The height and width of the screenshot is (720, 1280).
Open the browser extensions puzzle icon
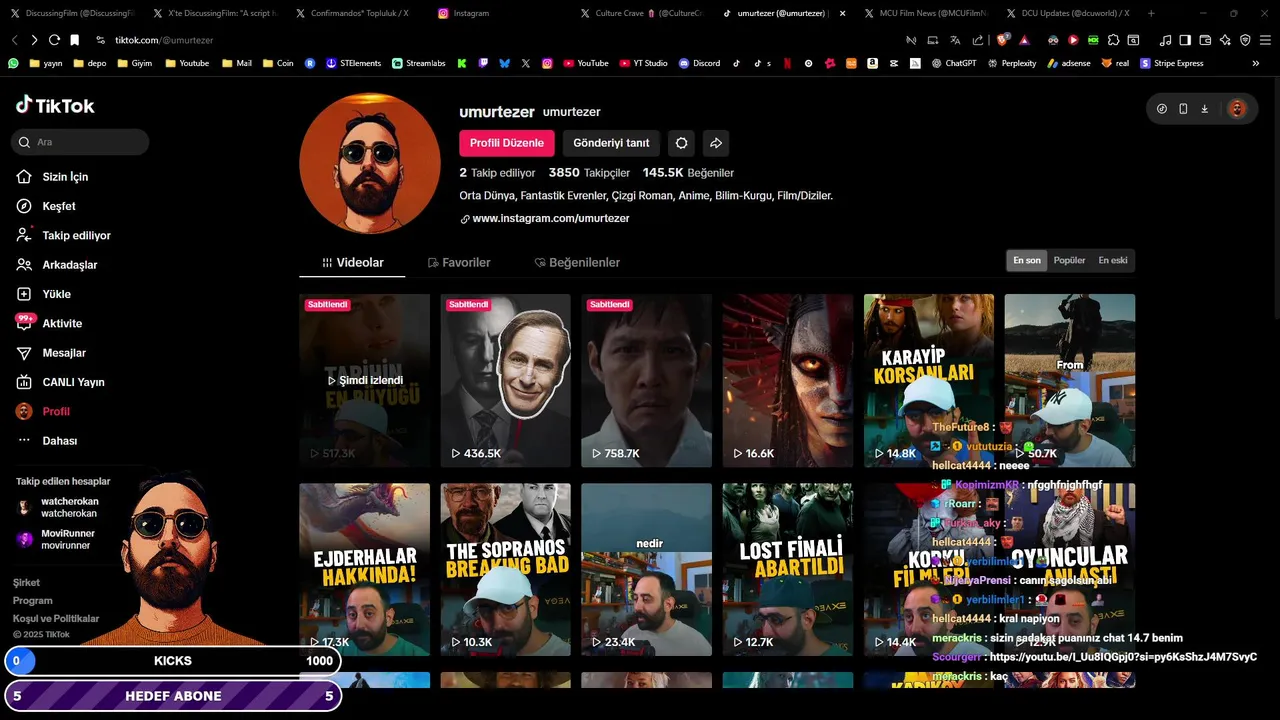[1113, 40]
